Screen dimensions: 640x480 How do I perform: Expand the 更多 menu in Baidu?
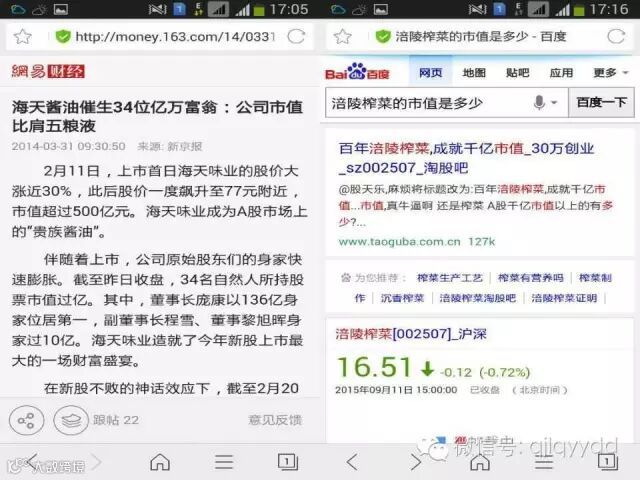pyautogui.click(x=610, y=73)
